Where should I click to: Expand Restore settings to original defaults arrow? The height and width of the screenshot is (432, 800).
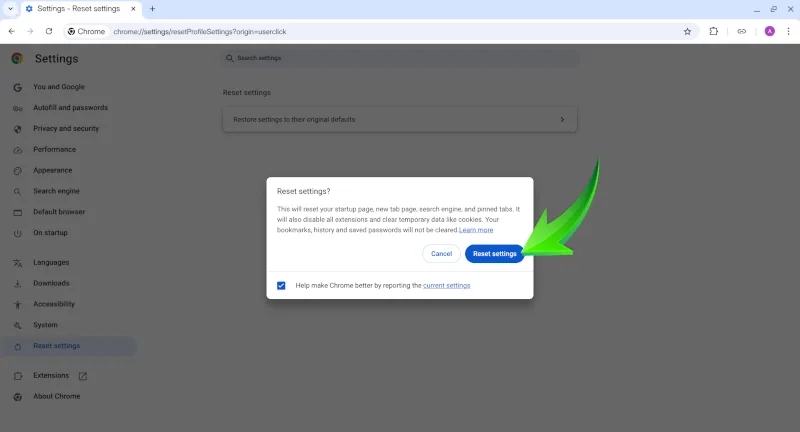click(562, 119)
